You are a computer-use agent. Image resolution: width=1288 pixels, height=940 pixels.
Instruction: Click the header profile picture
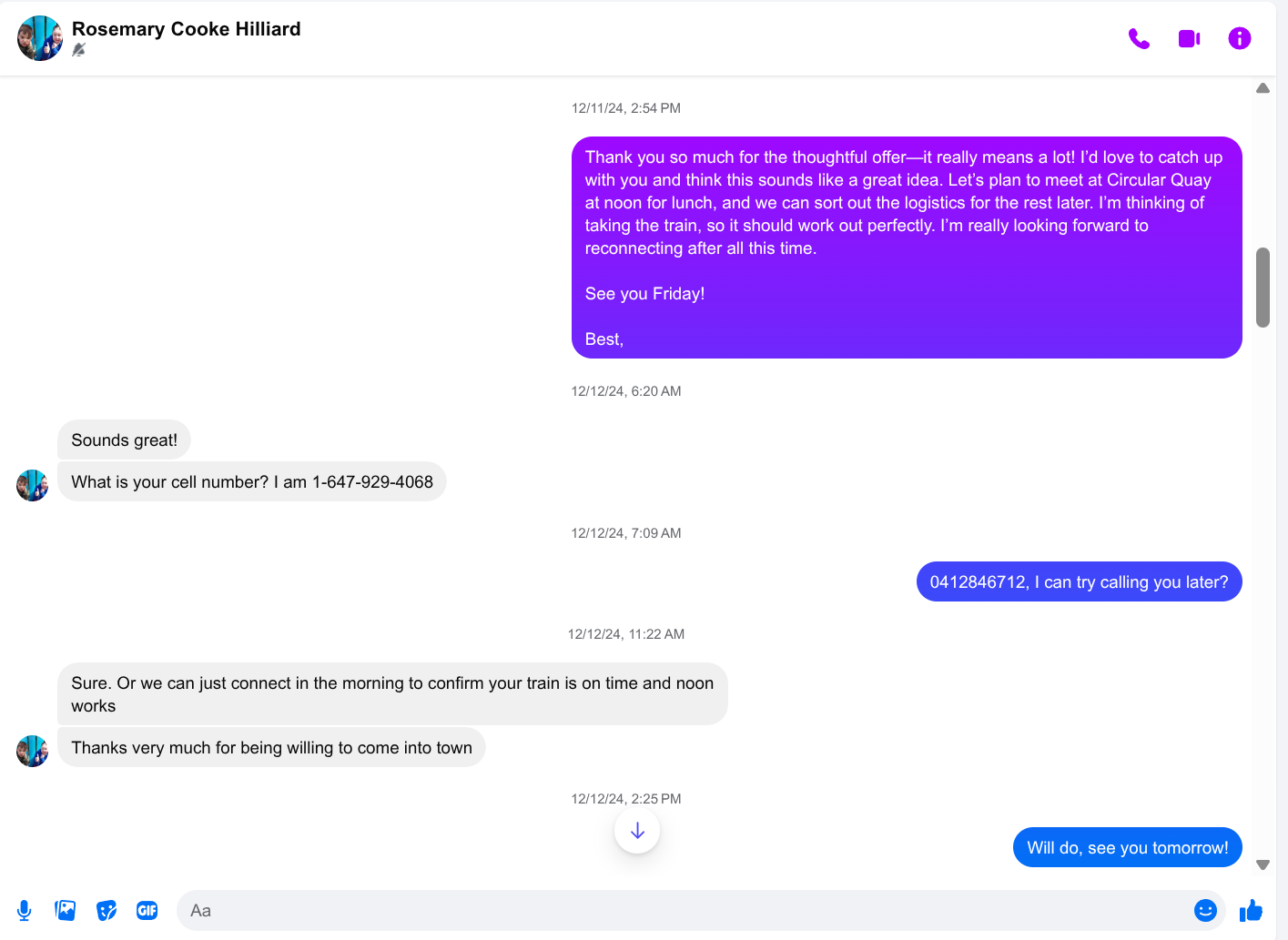[x=40, y=38]
